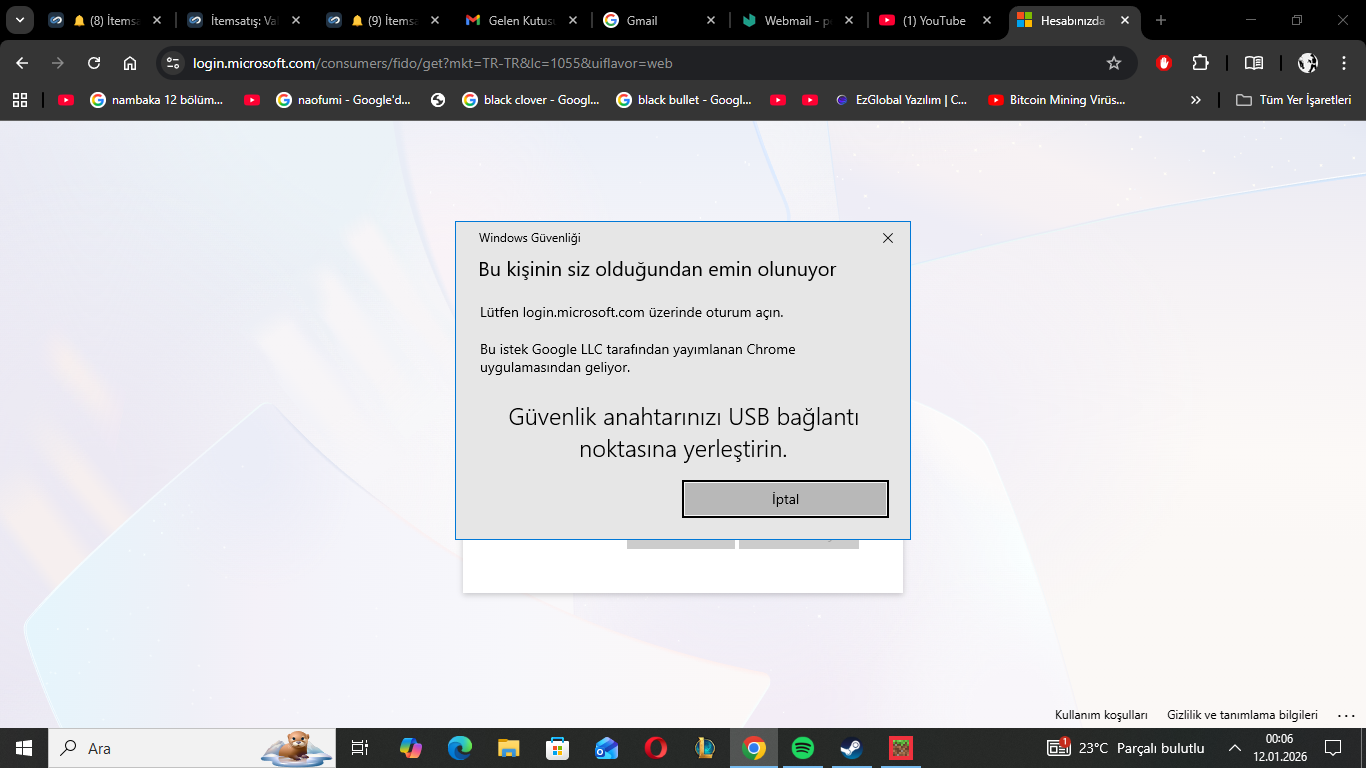The height and width of the screenshot is (768, 1366).
Task: Switch to the Gmail tab
Action: pos(659,20)
